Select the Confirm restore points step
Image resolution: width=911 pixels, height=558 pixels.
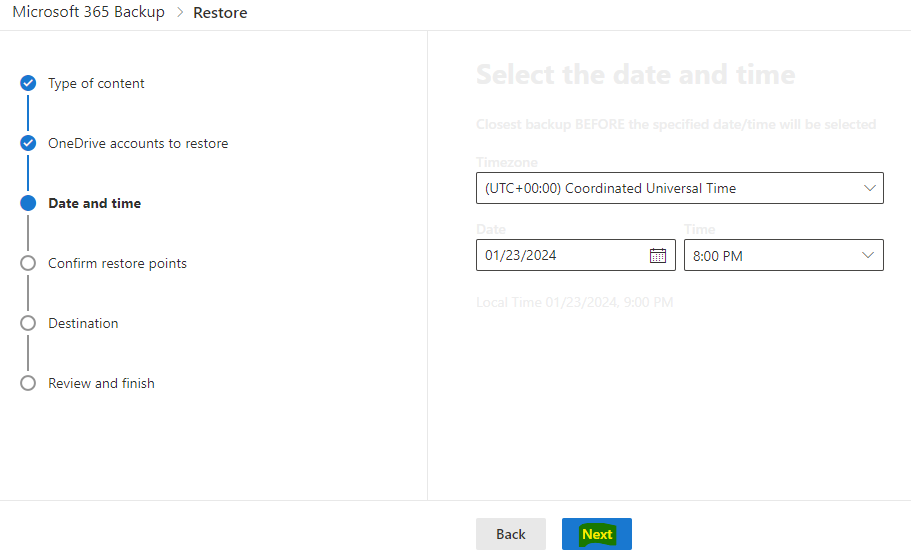117,263
